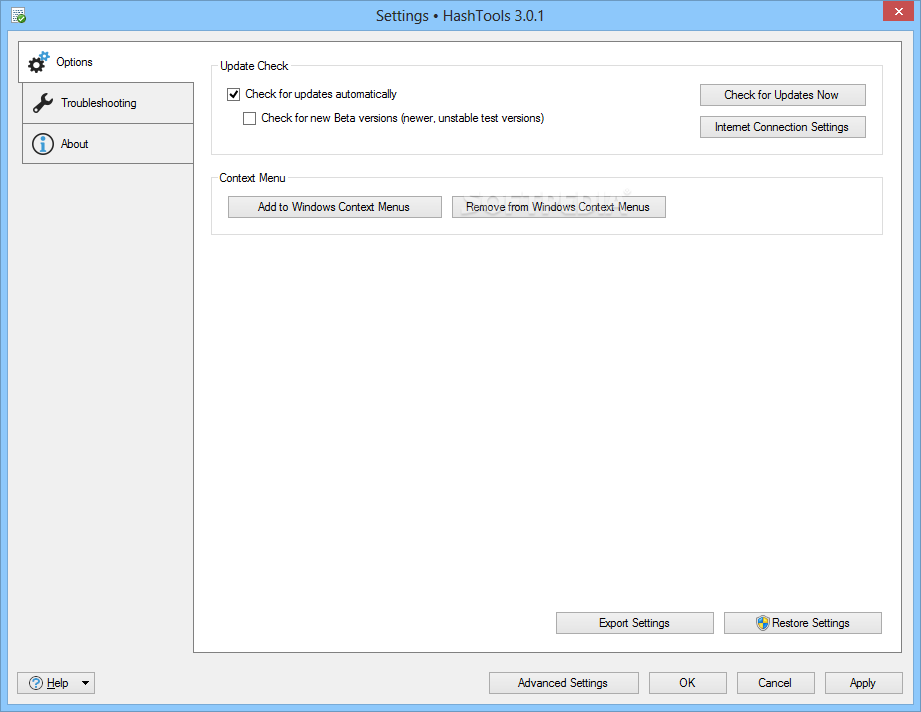
Task: Click Check for Updates Now button
Action: pos(782,95)
